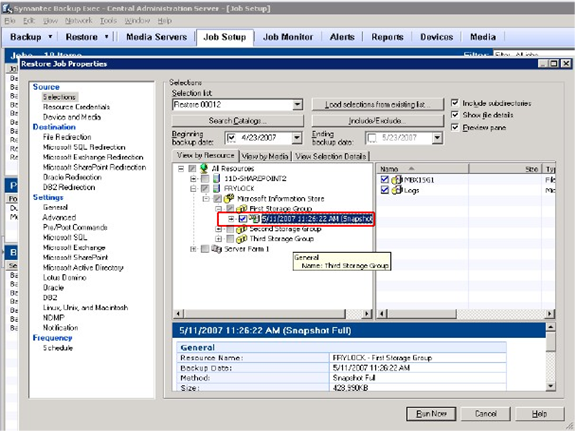The image size is (577, 433).
Task: Click the Cancel button
Action: tap(486, 414)
